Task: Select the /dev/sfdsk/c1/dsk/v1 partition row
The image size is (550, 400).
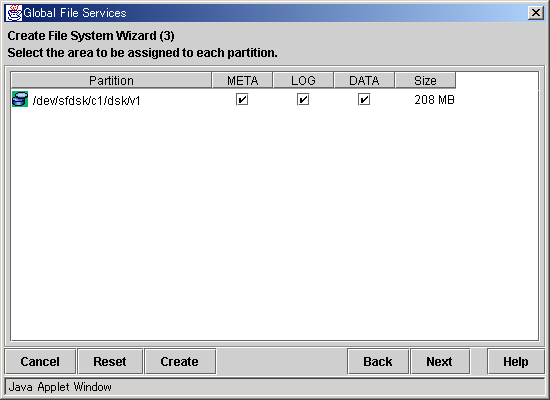Action: (234, 100)
